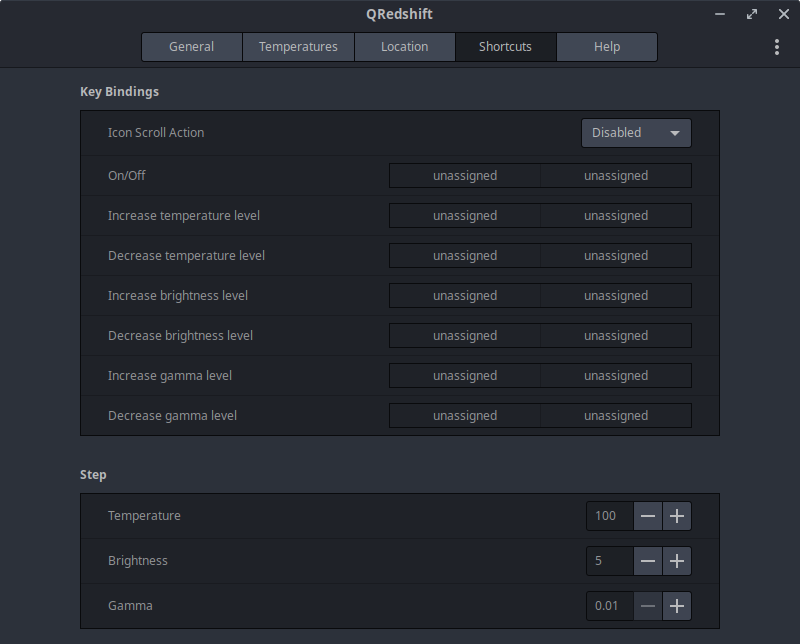Assign first Decrease temperature level shortcut
This screenshot has height=644, width=800.
(465, 256)
